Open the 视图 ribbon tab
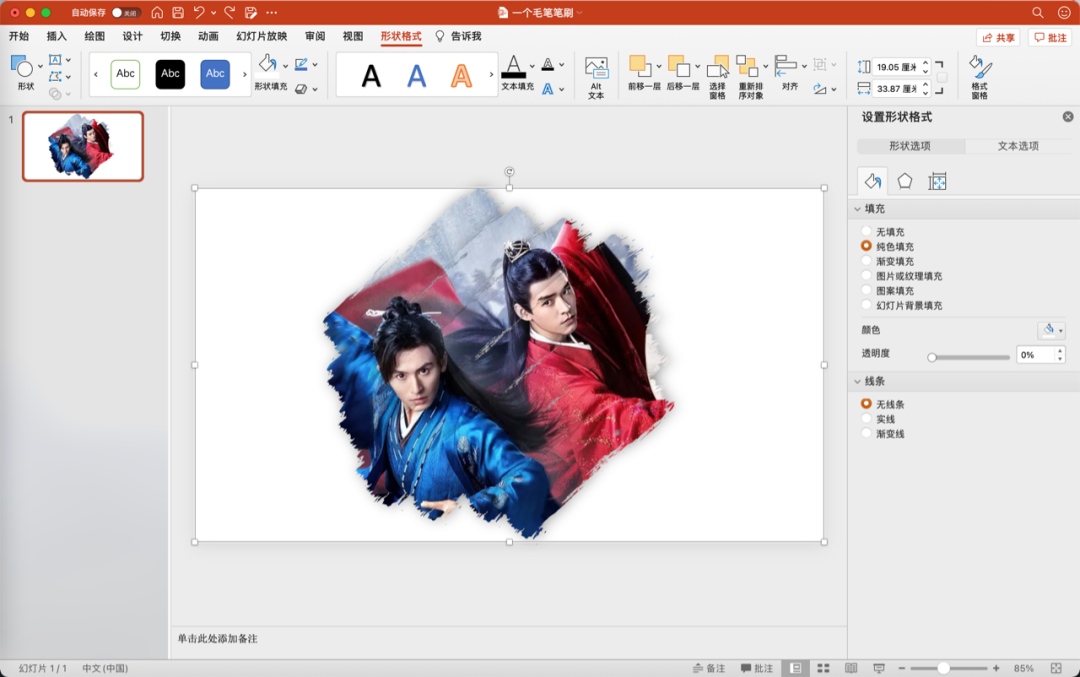 (x=353, y=37)
